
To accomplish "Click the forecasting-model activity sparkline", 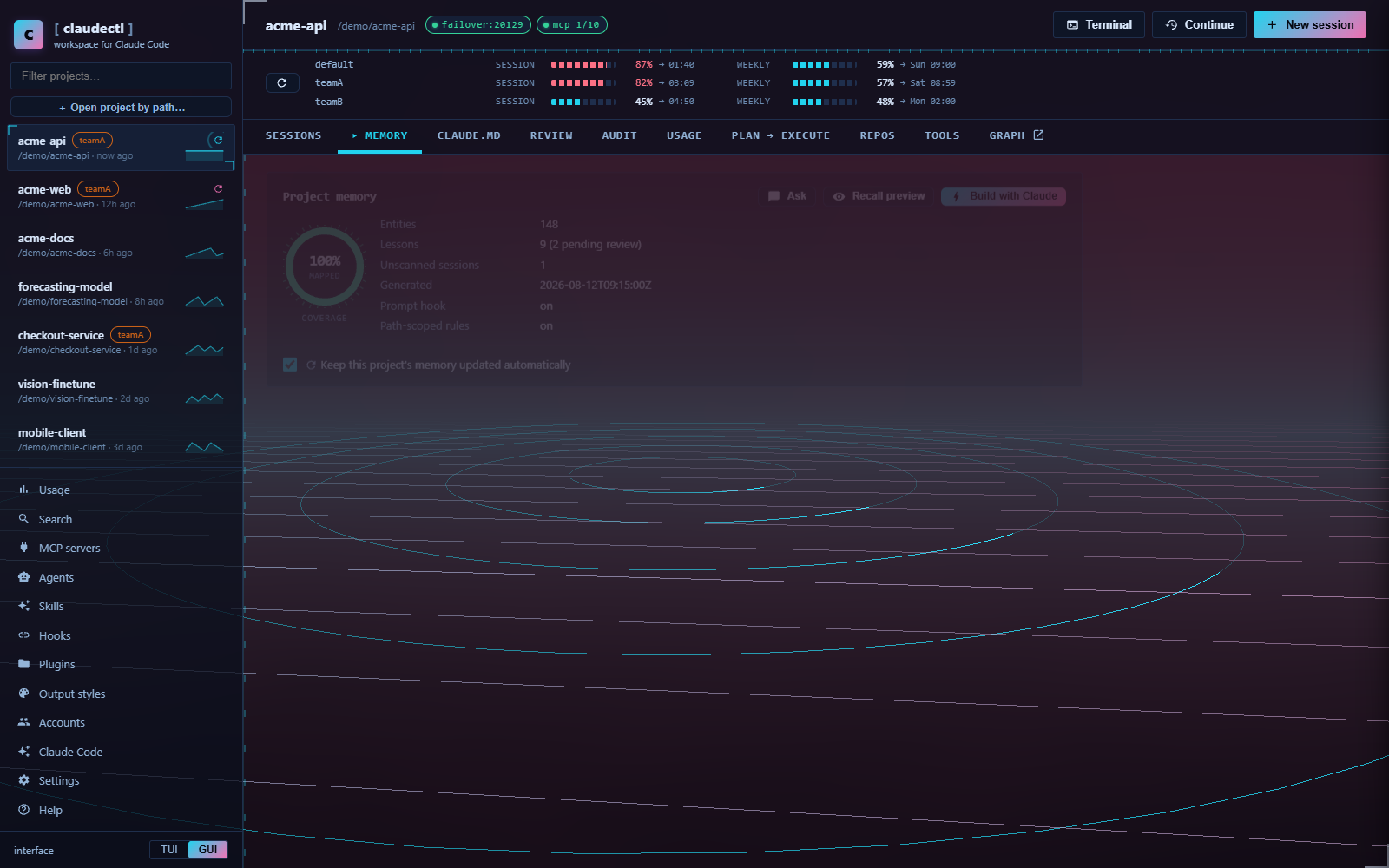I will (x=205, y=300).
